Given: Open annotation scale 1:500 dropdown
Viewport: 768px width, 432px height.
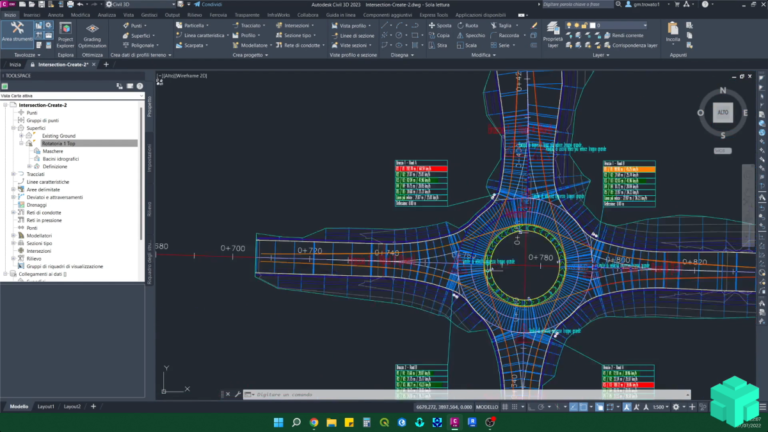Looking at the screenshot, I should [660, 407].
